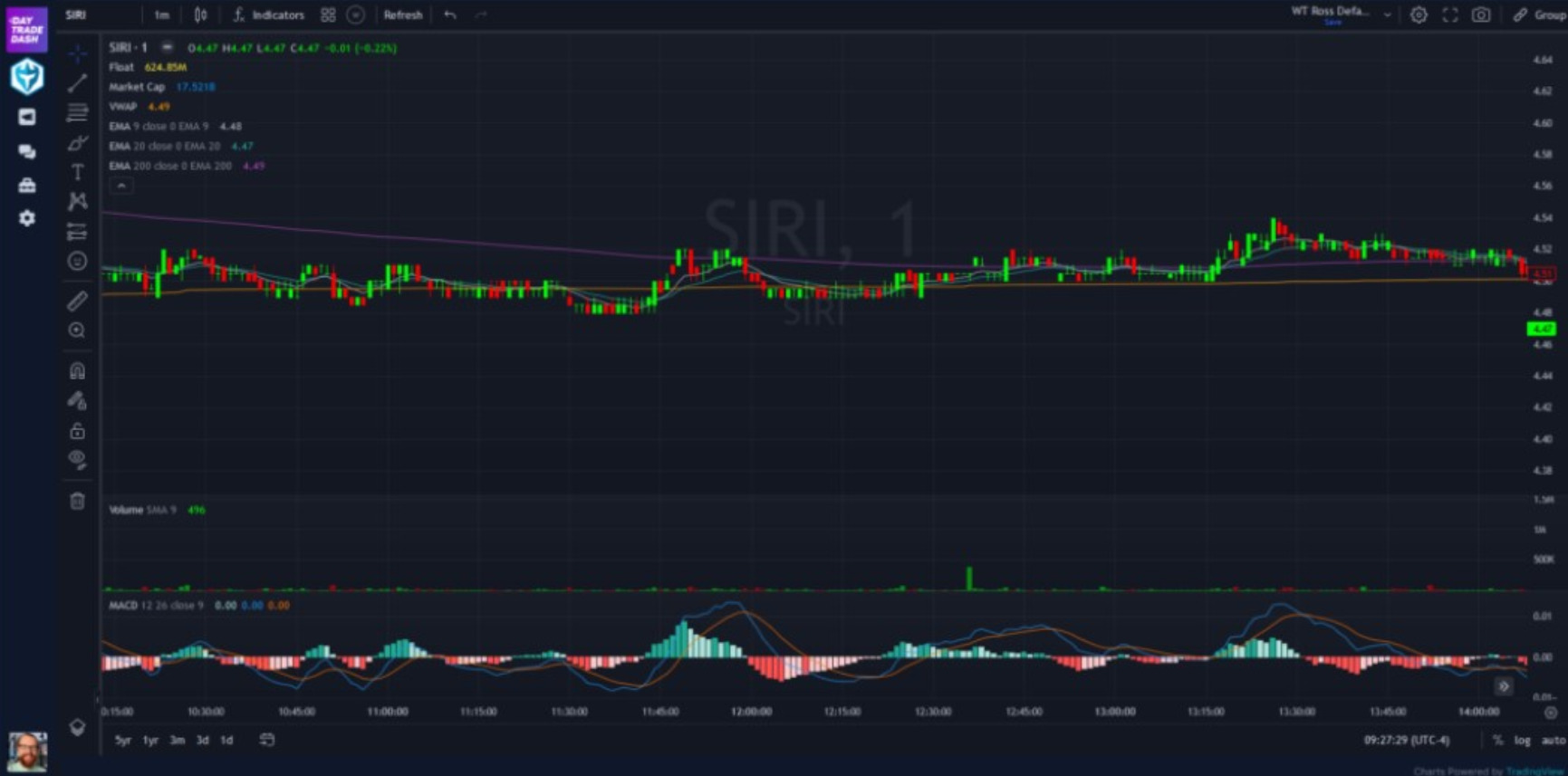Toggle percent scale mode
Screen dimensions: 1568x776
1497,740
